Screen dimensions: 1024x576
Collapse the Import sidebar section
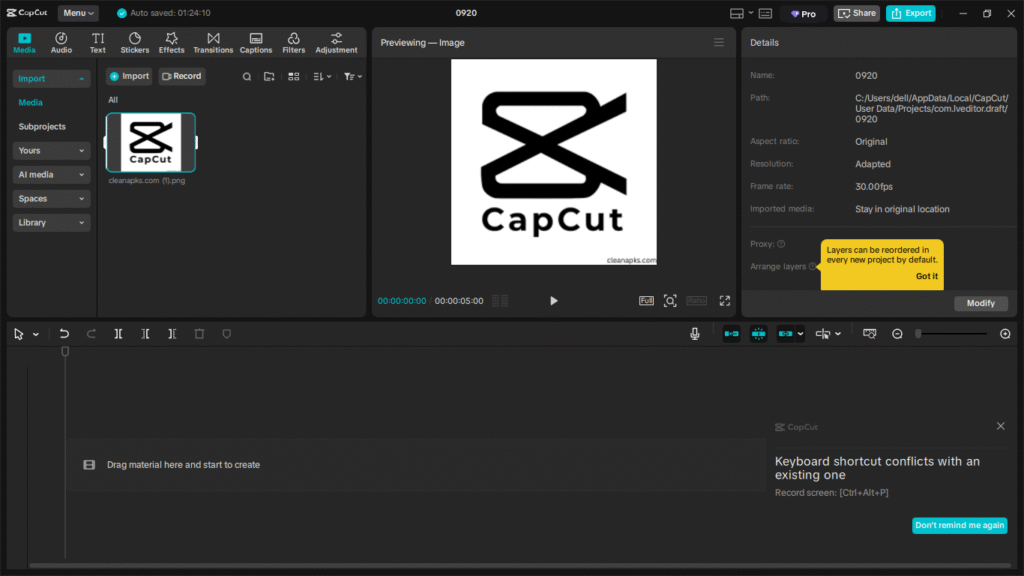[x=51, y=78]
